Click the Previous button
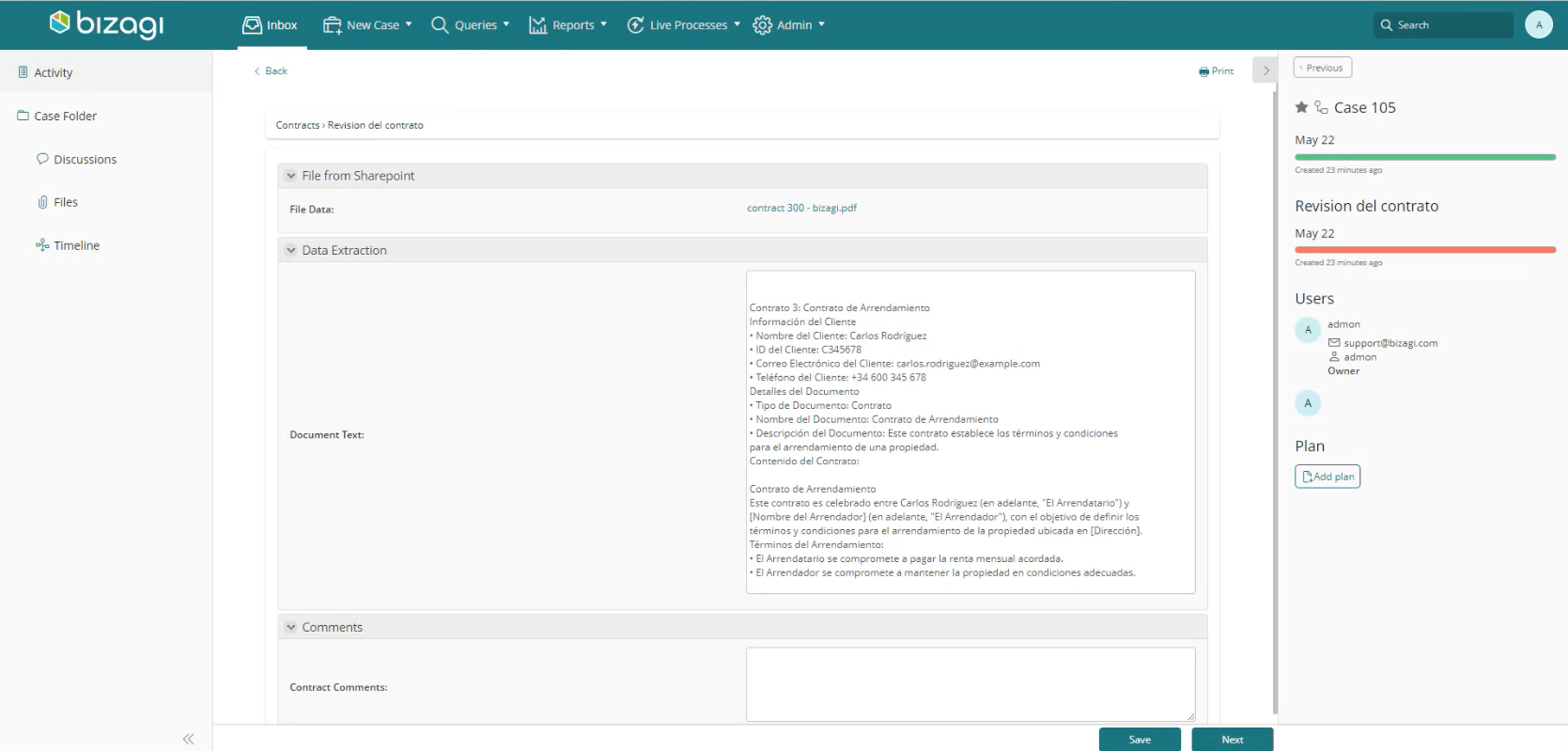1568x751 pixels. click(1323, 68)
